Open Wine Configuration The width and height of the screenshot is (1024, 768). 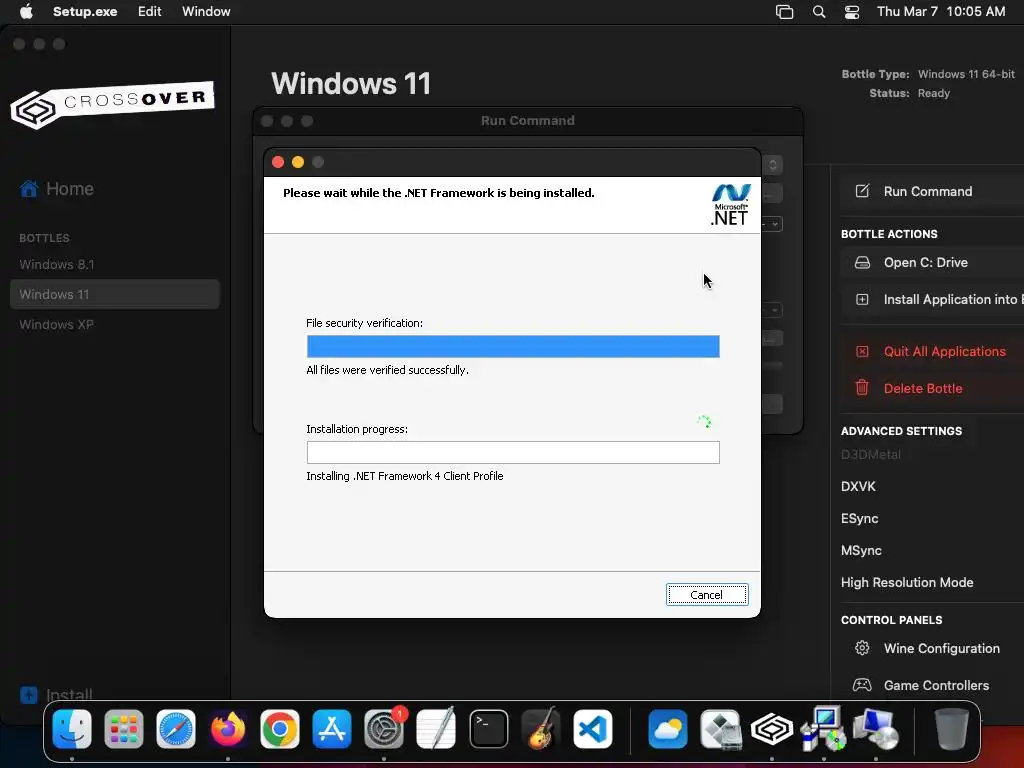(942, 648)
